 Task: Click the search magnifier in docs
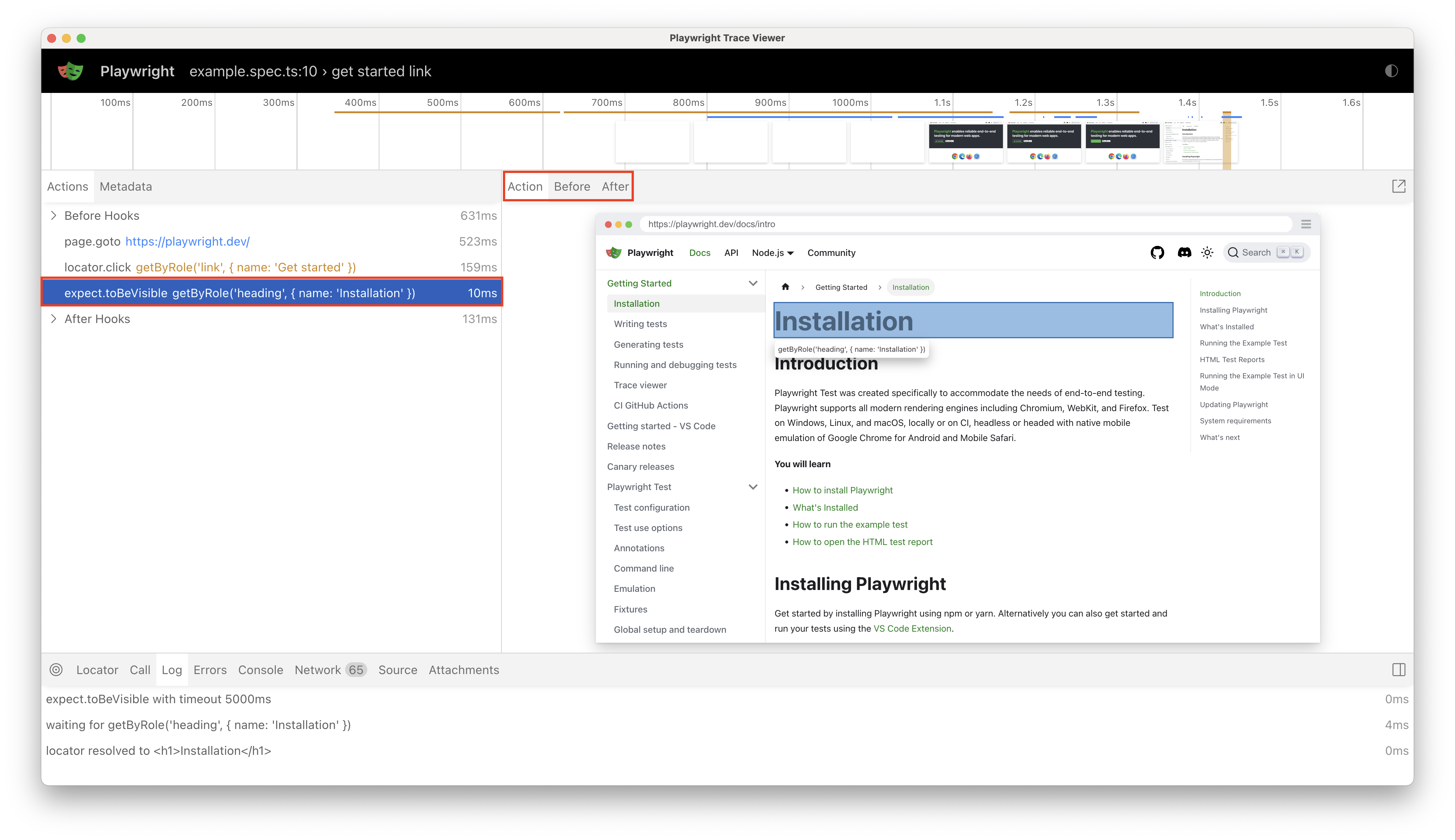coord(1233,253)
